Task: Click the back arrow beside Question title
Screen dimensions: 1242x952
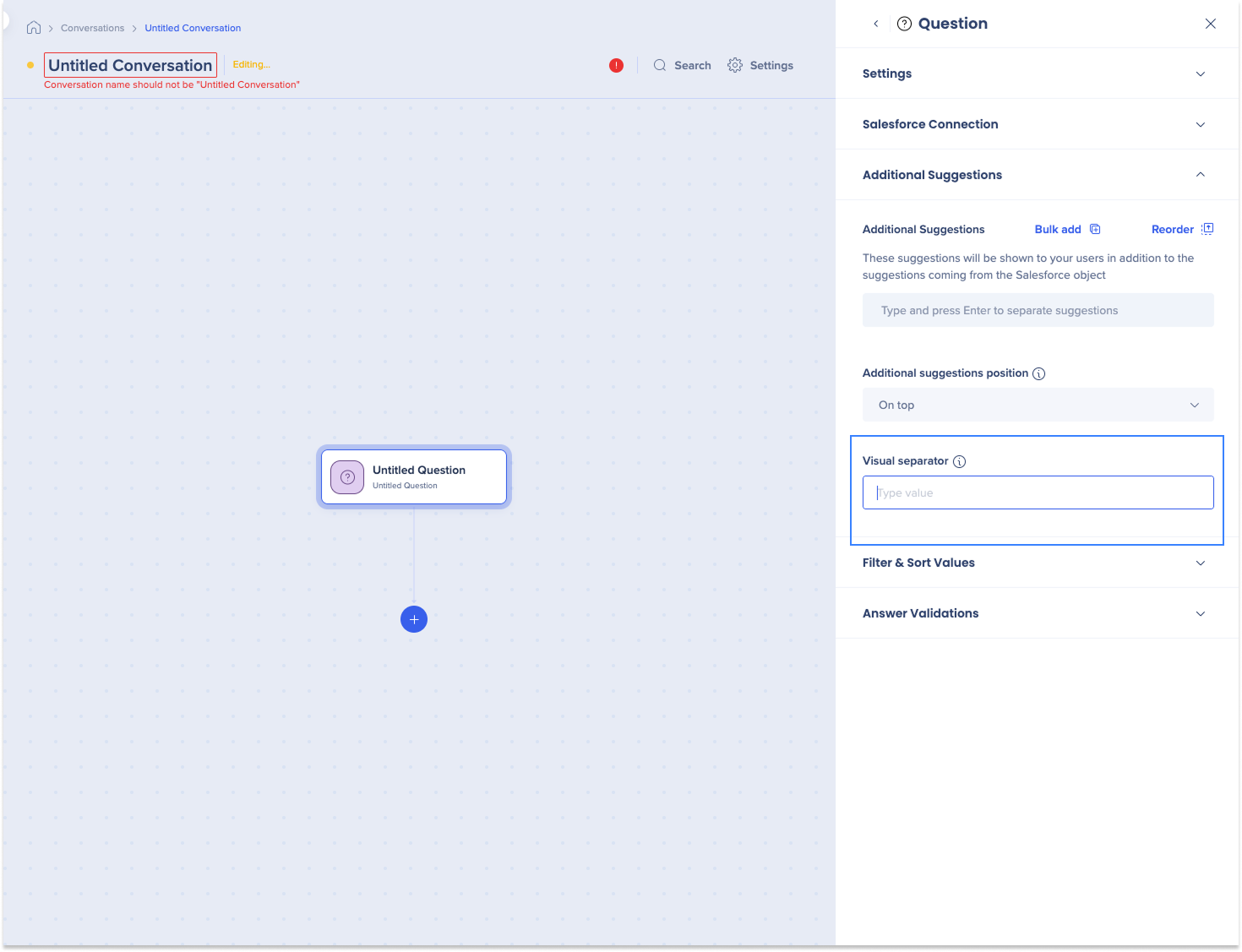Action: click(x=876, y=24)
